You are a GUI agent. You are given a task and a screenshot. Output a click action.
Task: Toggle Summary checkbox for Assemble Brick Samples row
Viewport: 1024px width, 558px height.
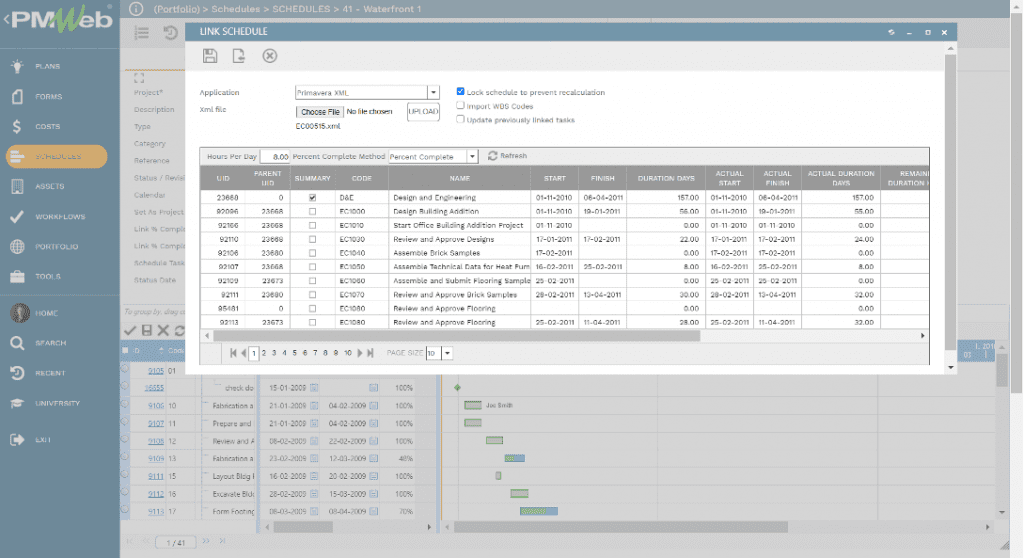[x=312, y=253]
